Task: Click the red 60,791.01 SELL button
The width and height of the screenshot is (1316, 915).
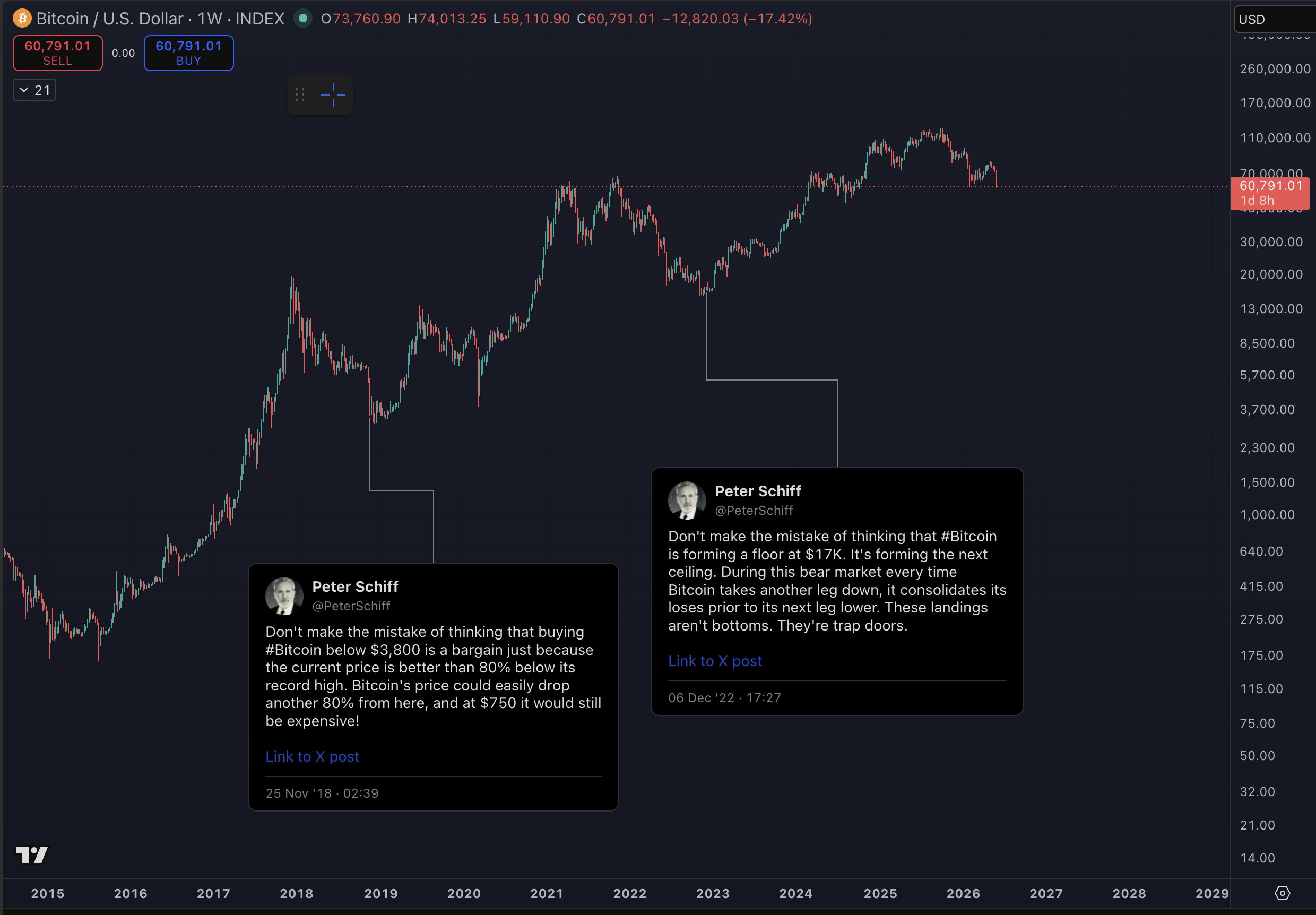Action: tap(58, 53)
